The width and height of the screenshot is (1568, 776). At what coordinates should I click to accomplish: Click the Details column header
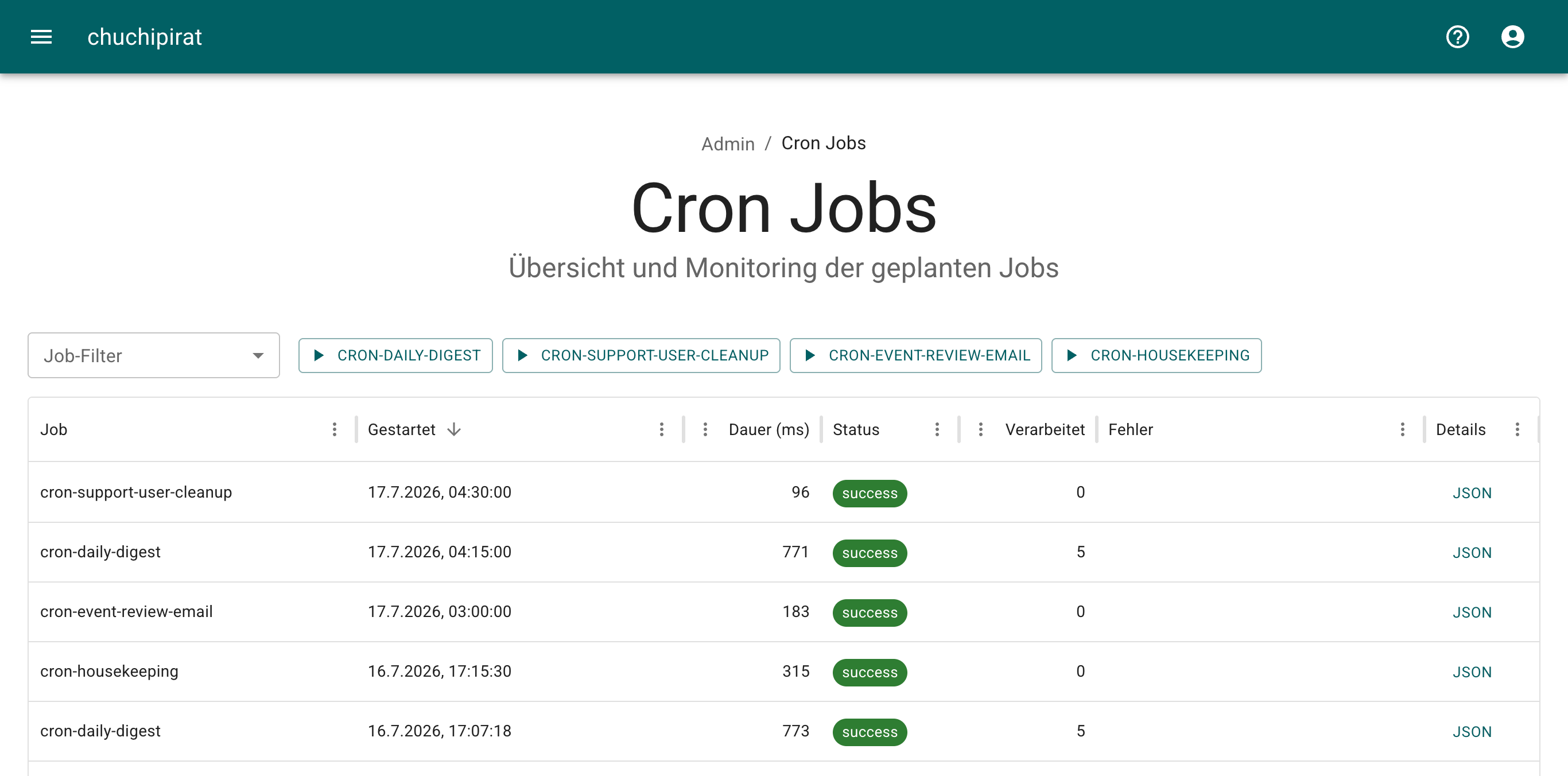point(1461,430)
